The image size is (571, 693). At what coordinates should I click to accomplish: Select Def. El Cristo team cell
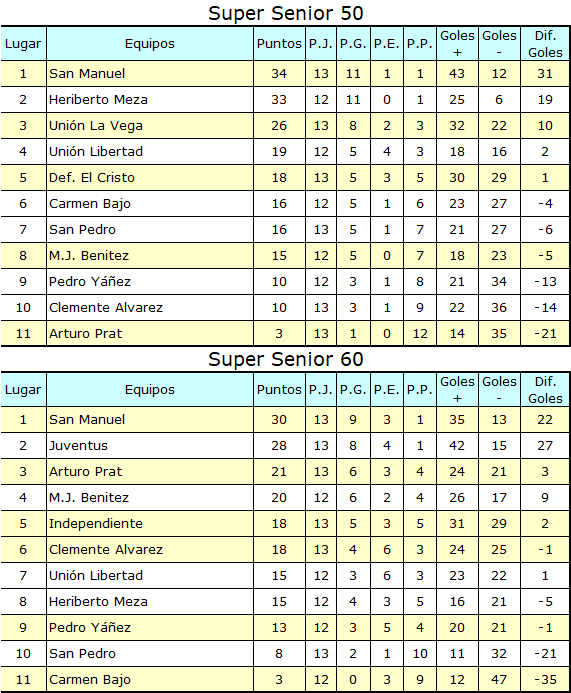point(150,178)
